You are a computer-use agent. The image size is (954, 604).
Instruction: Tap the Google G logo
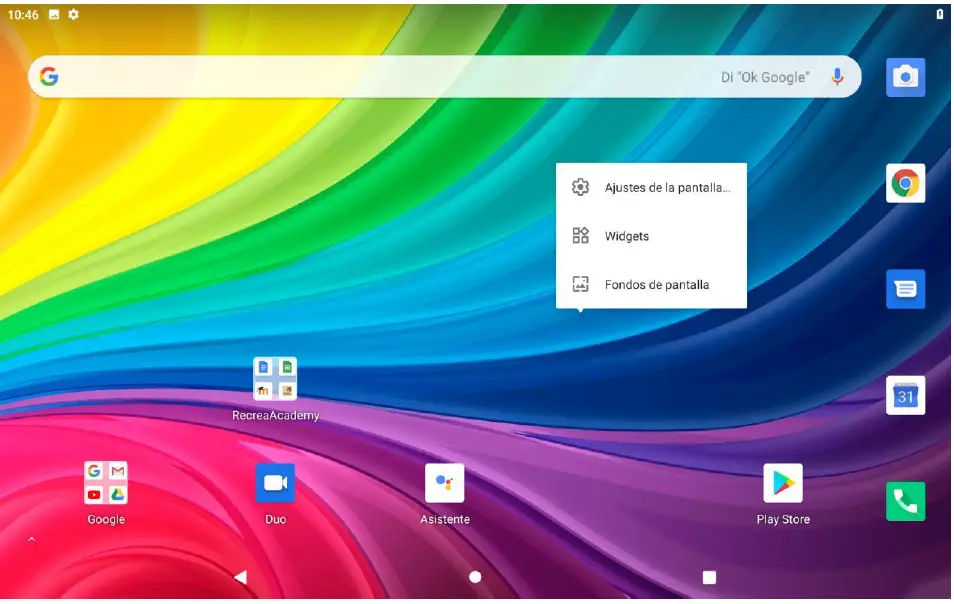pos(49,77)
